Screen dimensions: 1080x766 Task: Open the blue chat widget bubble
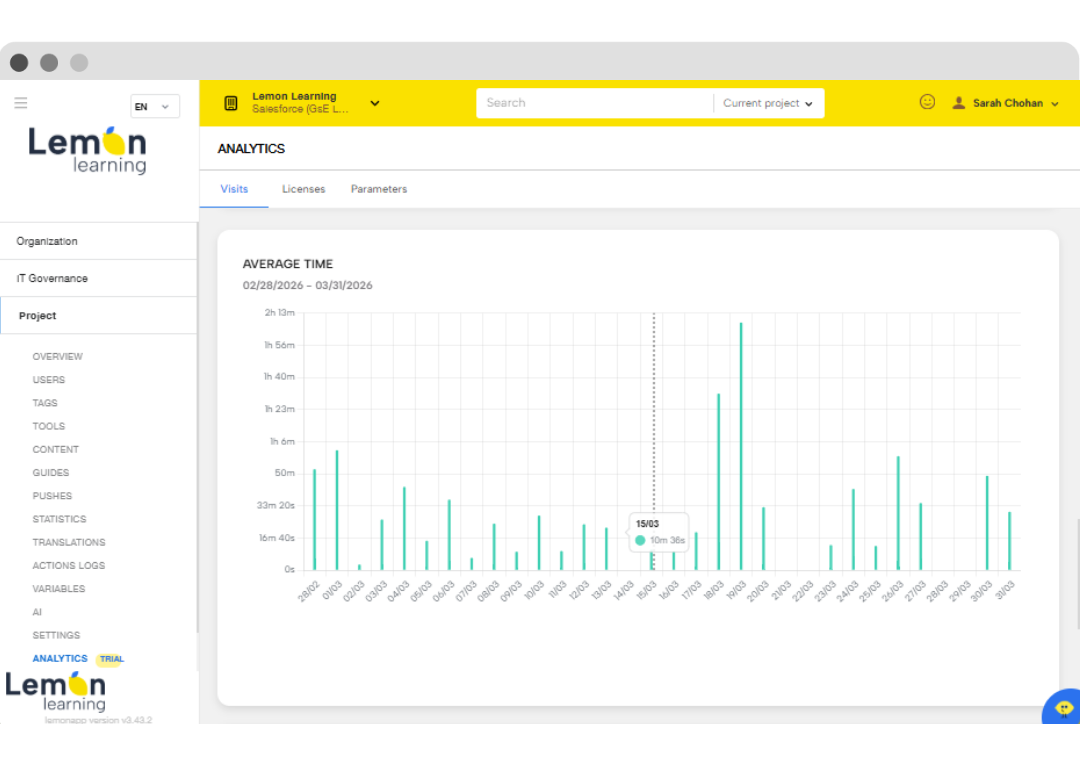coord(1063,708)
